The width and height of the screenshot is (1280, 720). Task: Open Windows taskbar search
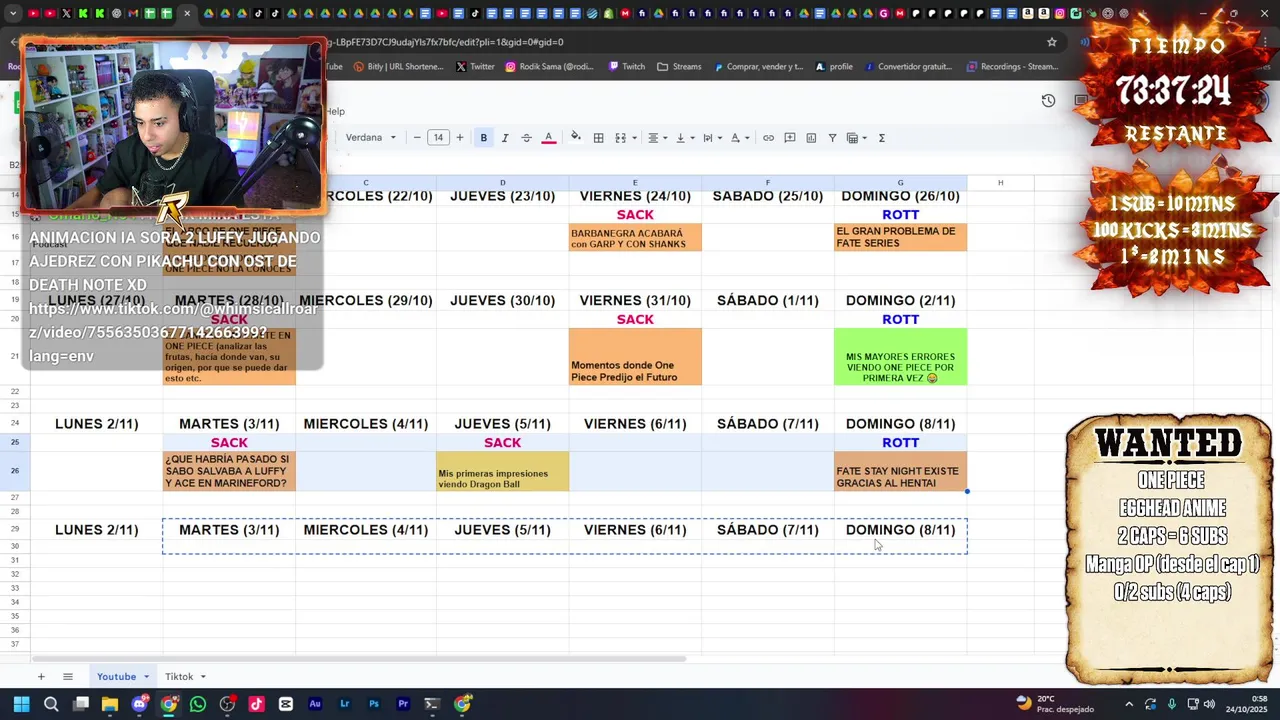click(x=51, y=704)
